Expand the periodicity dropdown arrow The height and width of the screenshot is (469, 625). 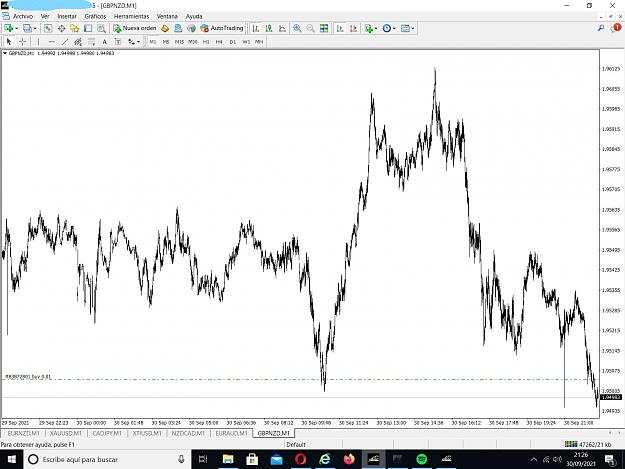tap(394, 28)
